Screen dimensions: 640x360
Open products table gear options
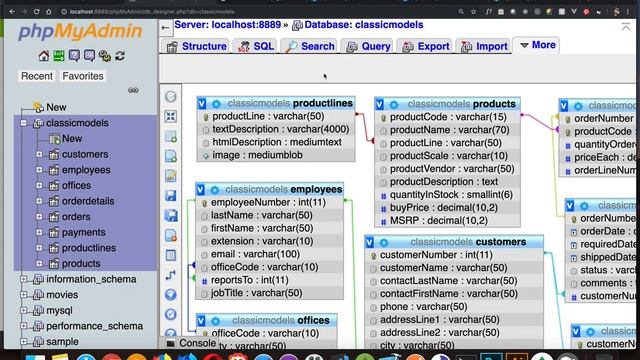point(393,104)
